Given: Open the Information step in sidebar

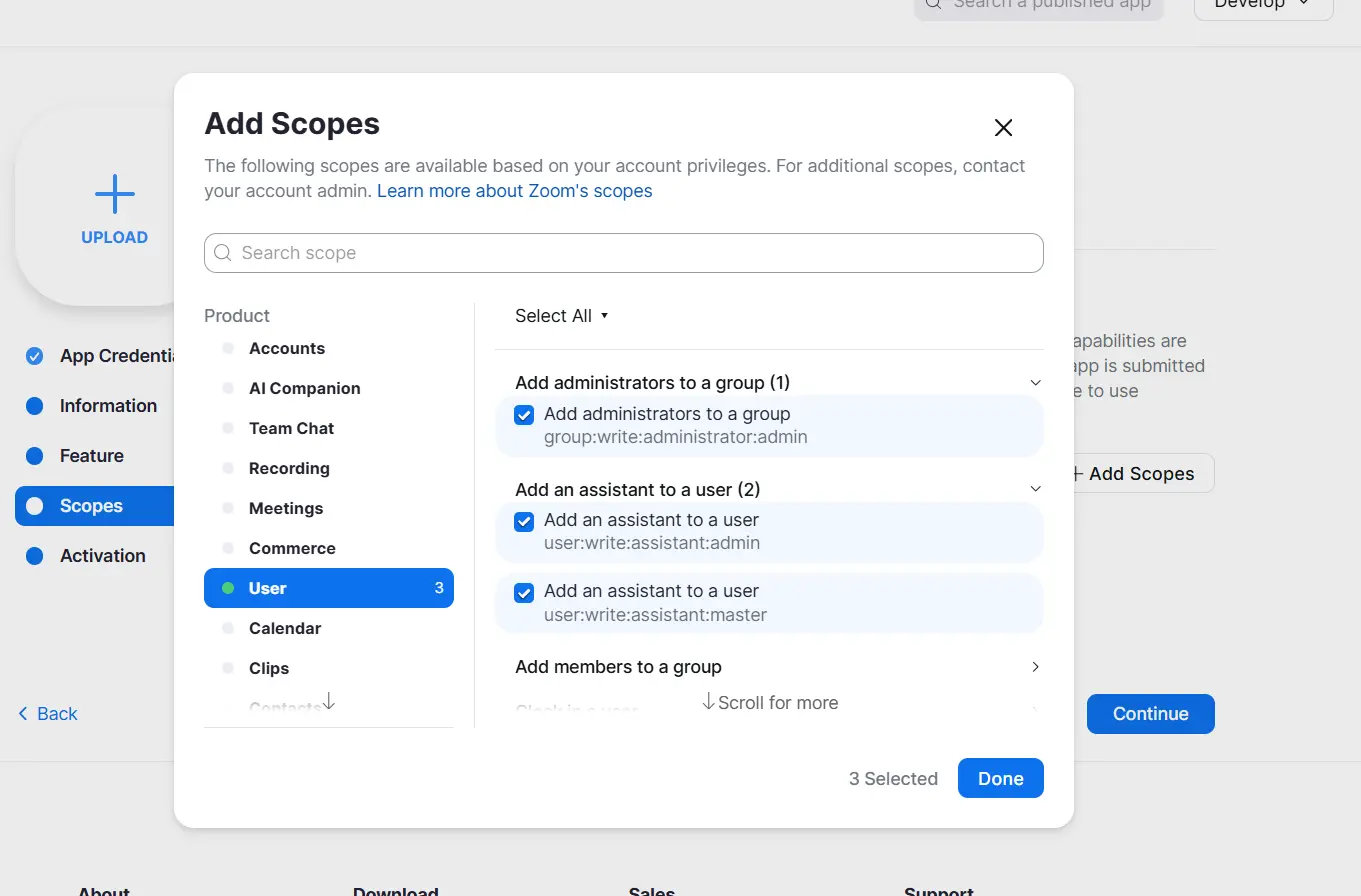Looking at the screenshot, I should pos(108,405).
